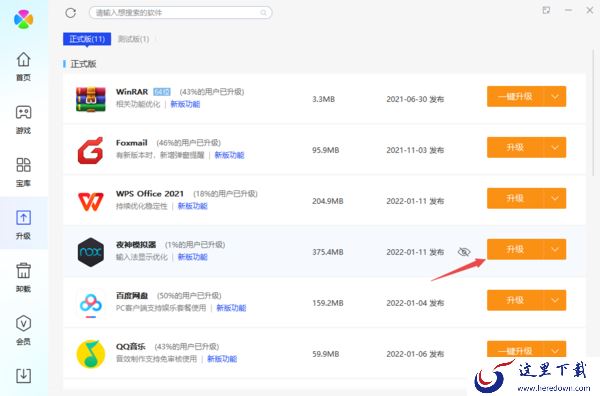Click 一键升级 button for QQ音乐
600x396 pixels.
tap(515, 350)
